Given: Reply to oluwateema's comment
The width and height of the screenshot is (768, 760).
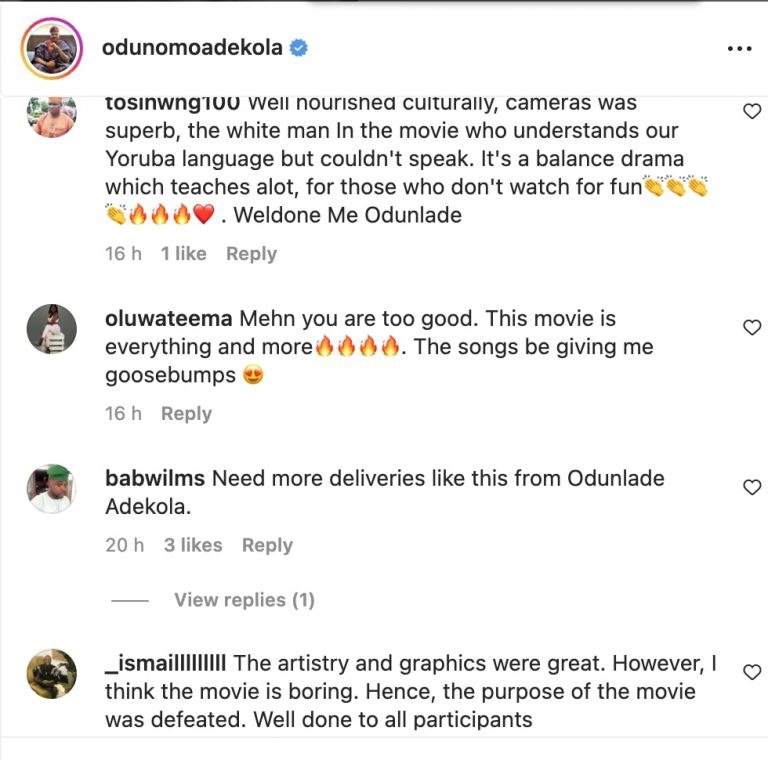Looking at the screenshot, I should tap(186, 414).
